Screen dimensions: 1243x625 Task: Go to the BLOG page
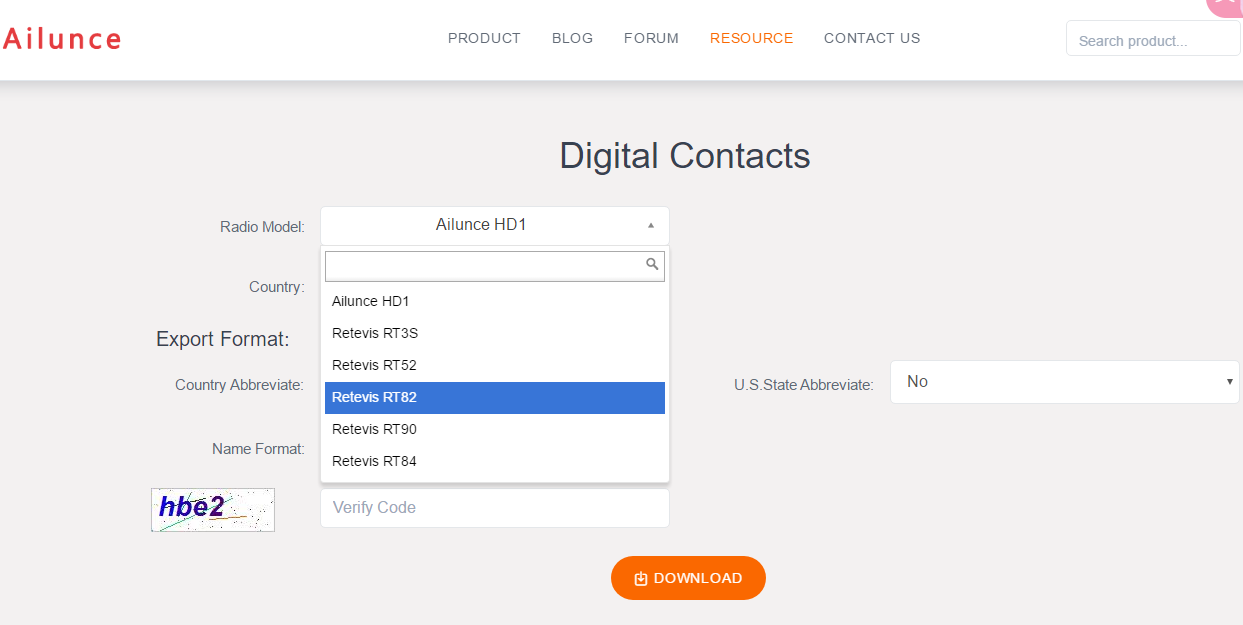(x=572, y=38)
